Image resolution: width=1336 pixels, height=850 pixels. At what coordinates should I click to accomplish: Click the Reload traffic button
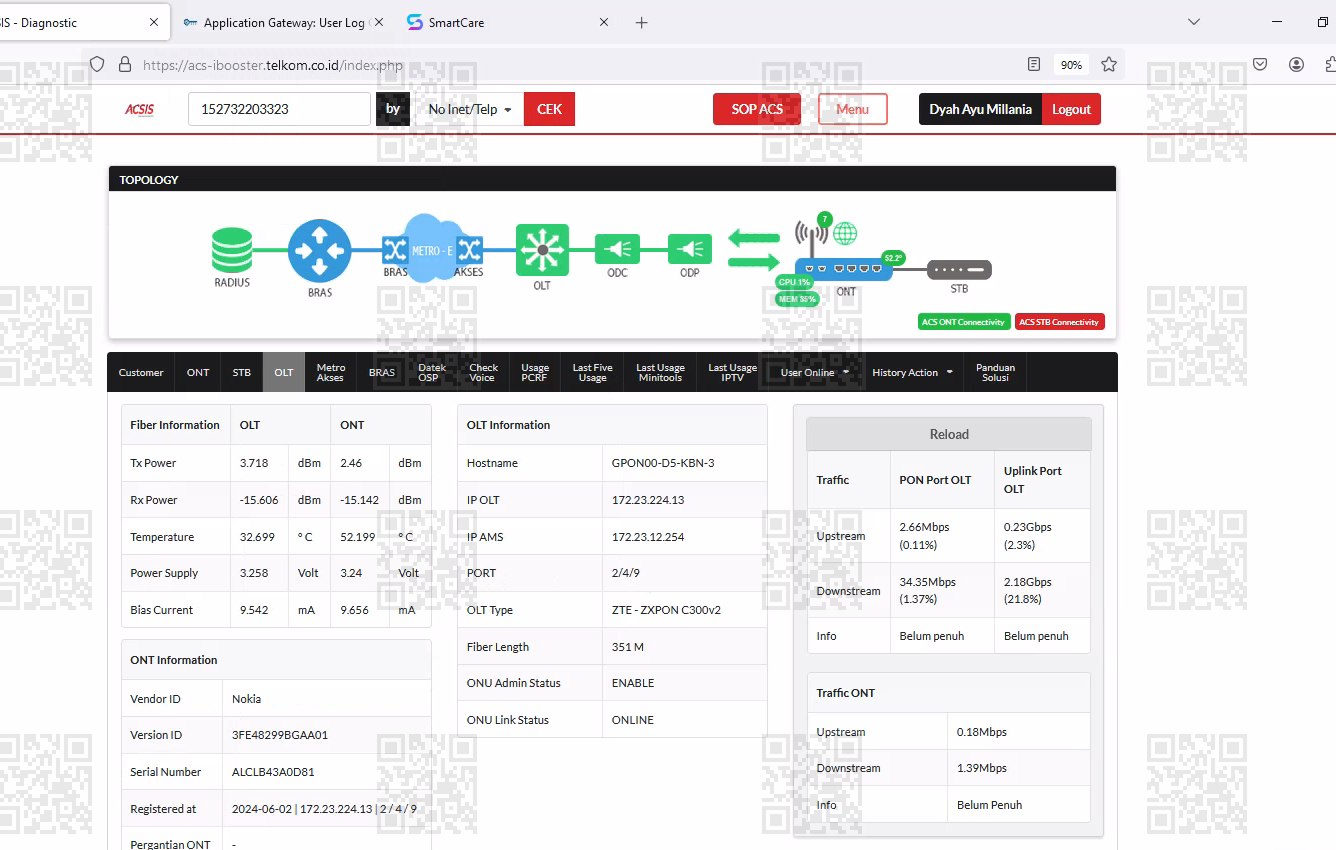pyautogui.click(x=949, y=434)
